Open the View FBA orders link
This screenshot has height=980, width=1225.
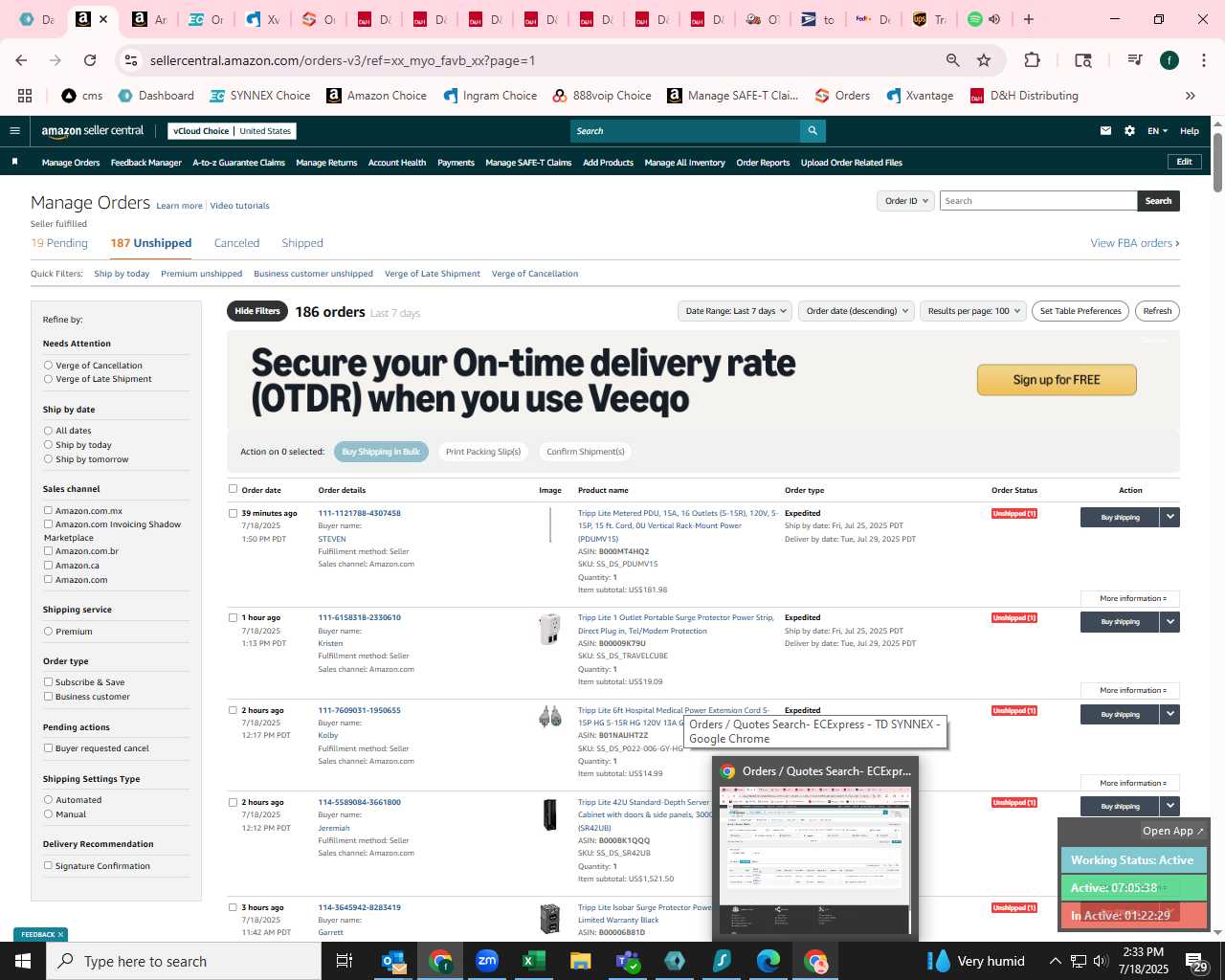coord(1135,243)
